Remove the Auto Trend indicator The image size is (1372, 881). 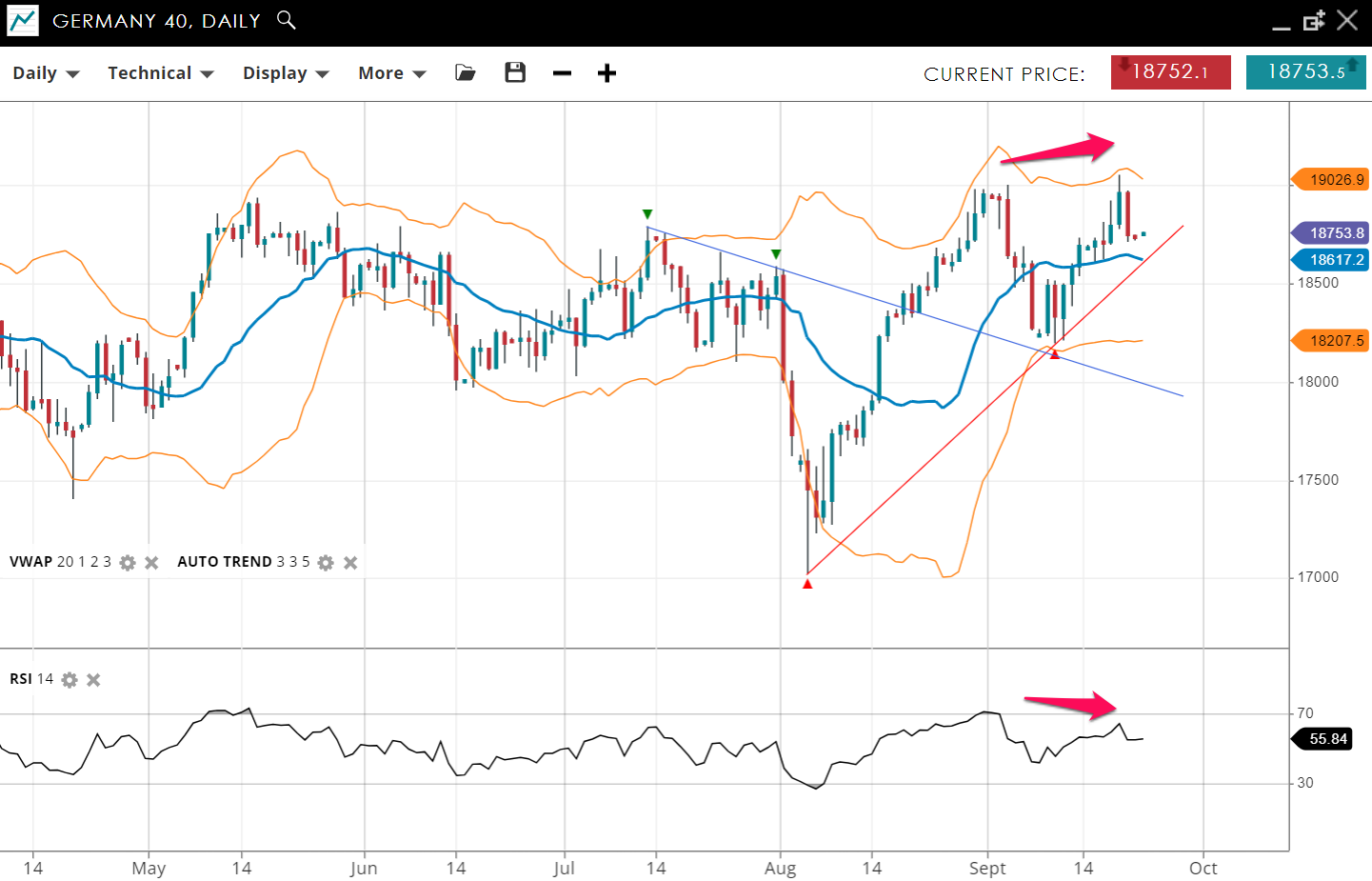[350, 563]
